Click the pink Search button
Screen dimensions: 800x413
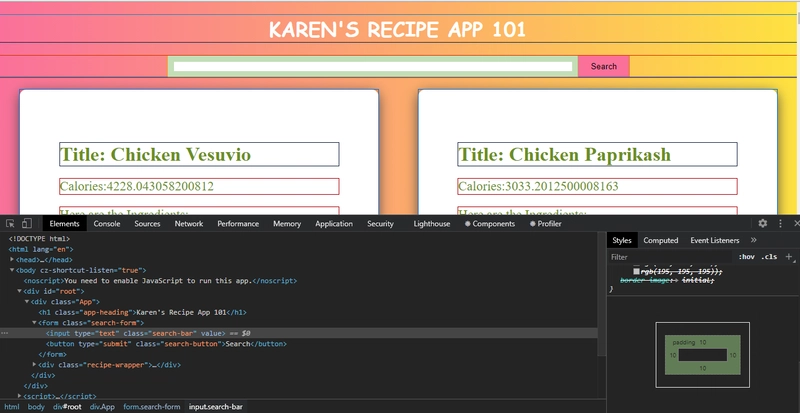click(x=604, y=66)
